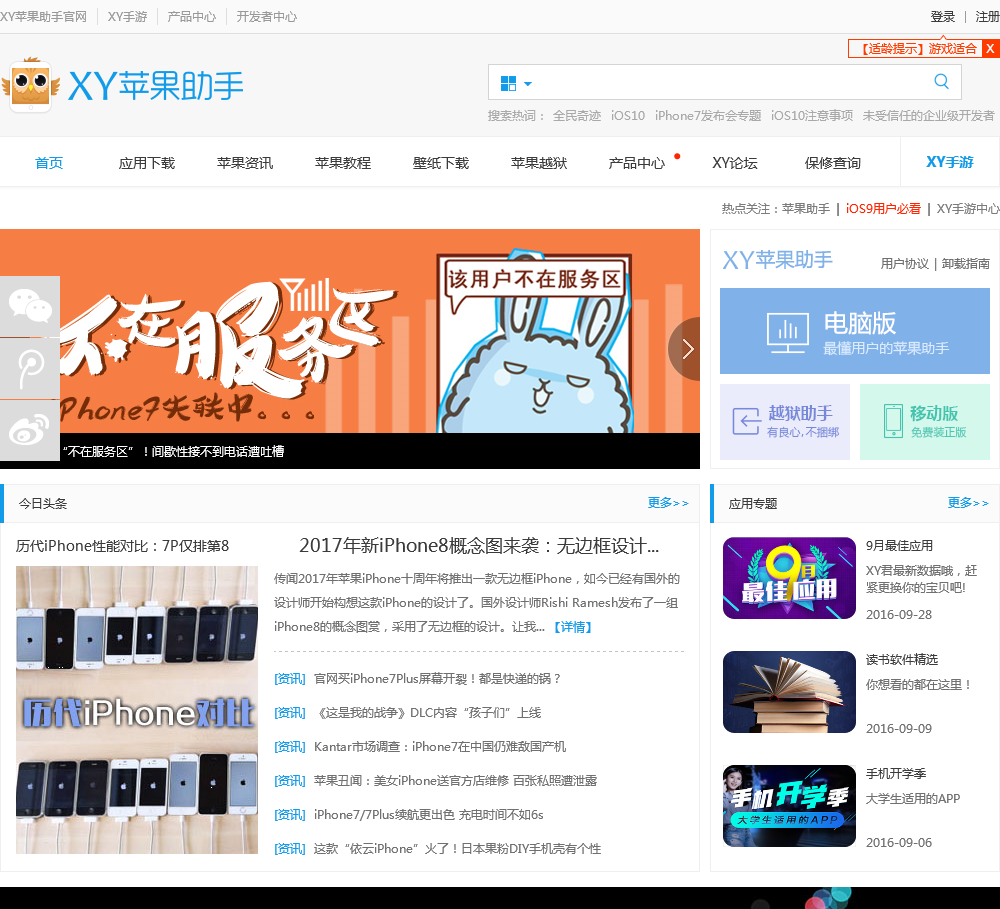Open headline 历代iPhone性能对比：7P仅排第8
Viewport: 1000px width, 909px height.
tap(122, 546)
